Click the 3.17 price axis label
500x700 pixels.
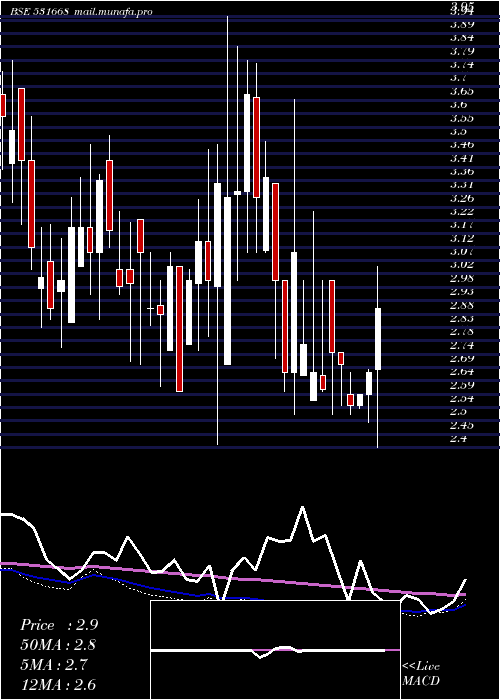pos(462,225)
